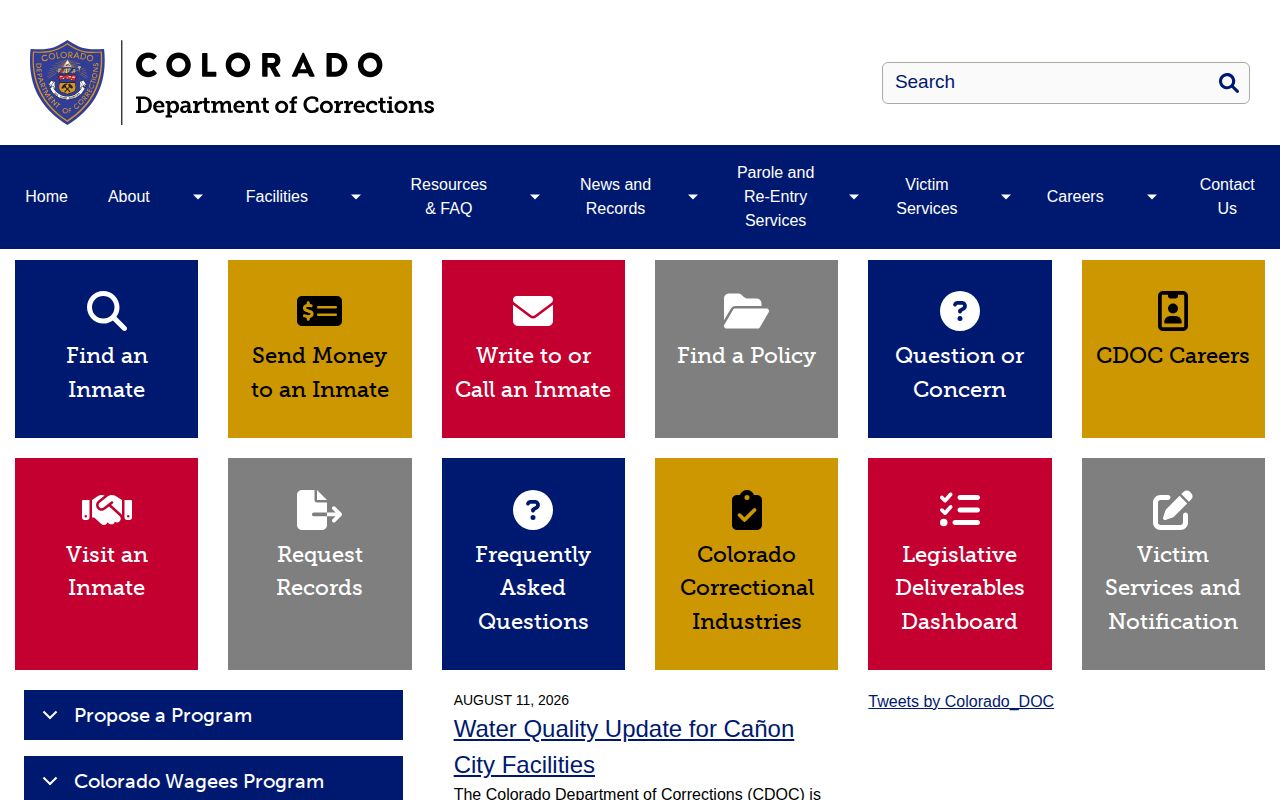1280x800 pixels.
Task: Click into the Search text field
Action: (1048, 83)
